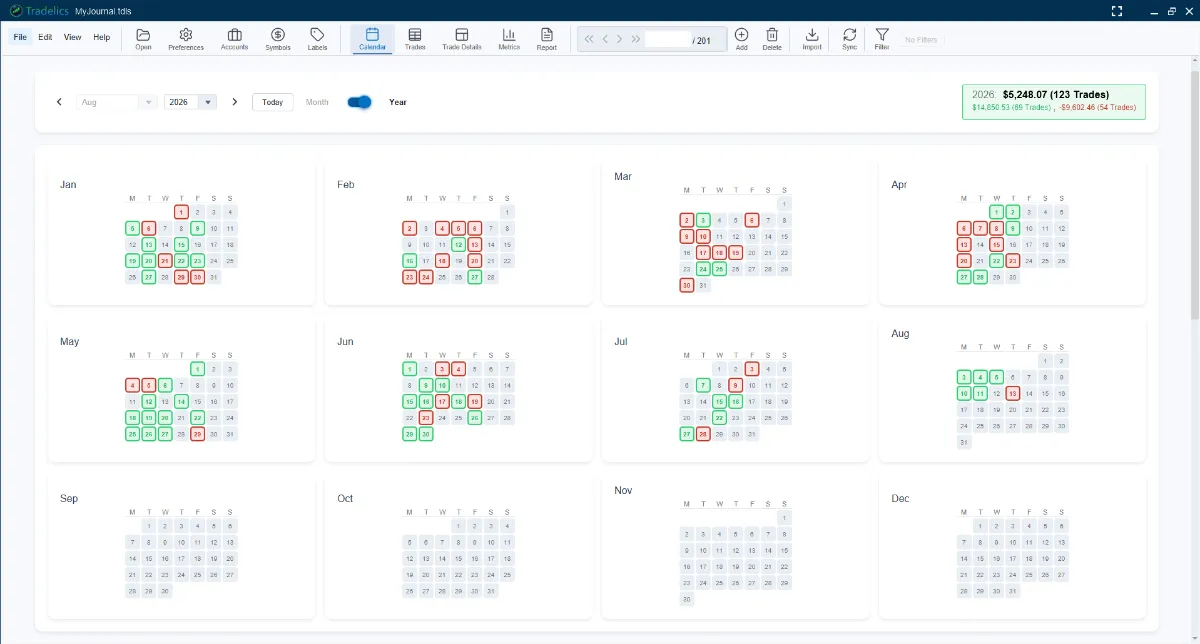Image resolution: width=1200 pixels, height=644 pixels.
Task: Open the Labels tag icon
Action: tap(317, 39)
